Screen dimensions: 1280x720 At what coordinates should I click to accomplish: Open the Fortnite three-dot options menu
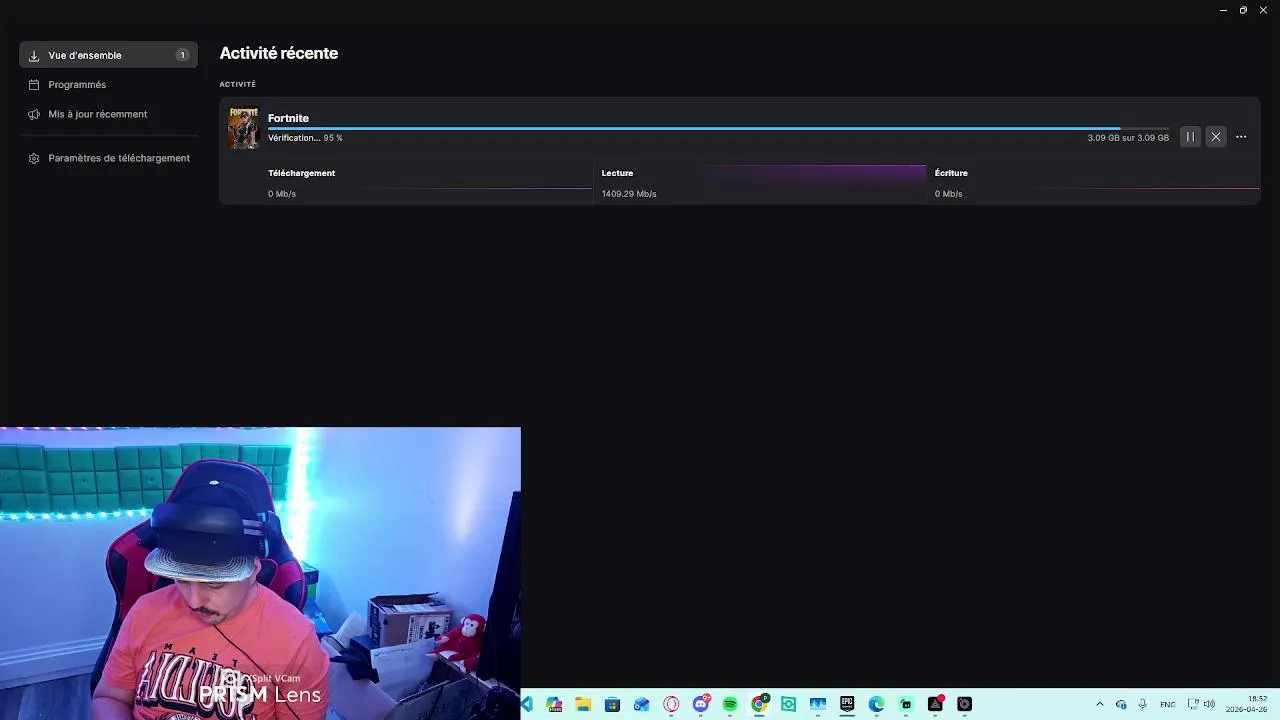point(1241,137)
